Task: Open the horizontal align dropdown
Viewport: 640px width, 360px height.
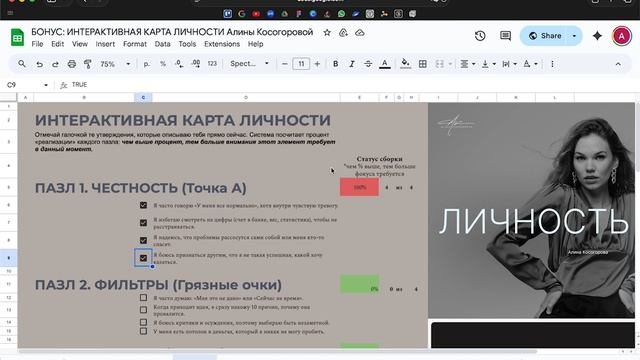Action: pos(467,64)
